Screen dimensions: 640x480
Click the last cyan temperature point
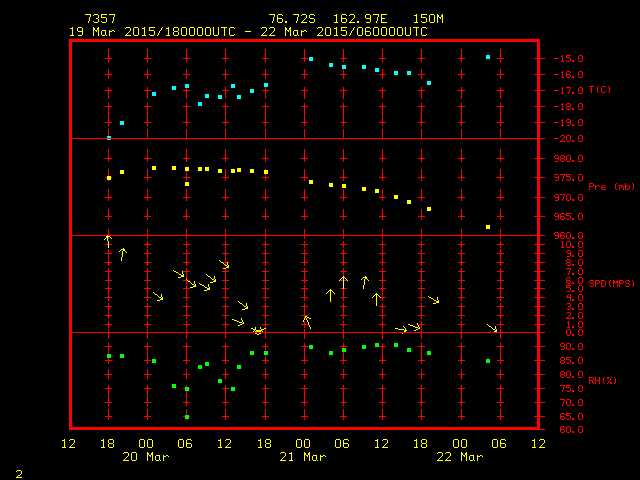pos(488,57)
